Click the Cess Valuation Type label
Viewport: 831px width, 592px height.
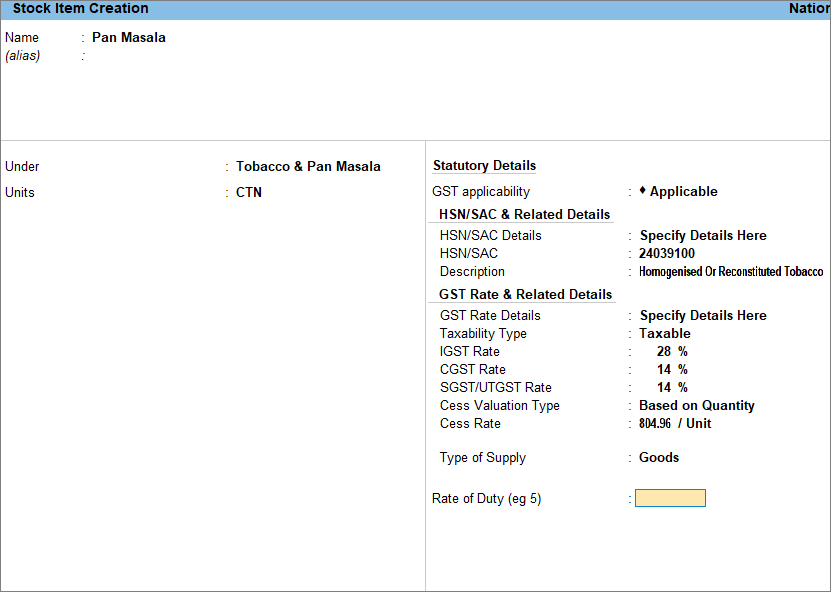coord(500,405)
